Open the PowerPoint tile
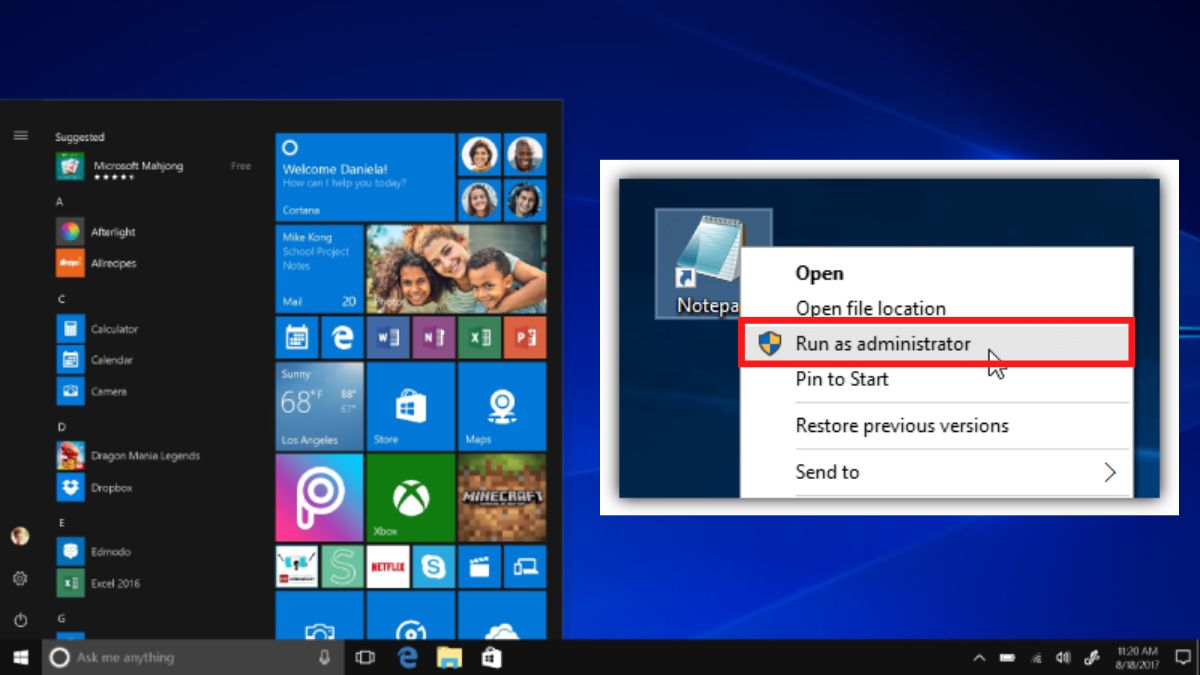Image resolution: width=1200 pixels, height=675 pixels. (x=525, y=337)
